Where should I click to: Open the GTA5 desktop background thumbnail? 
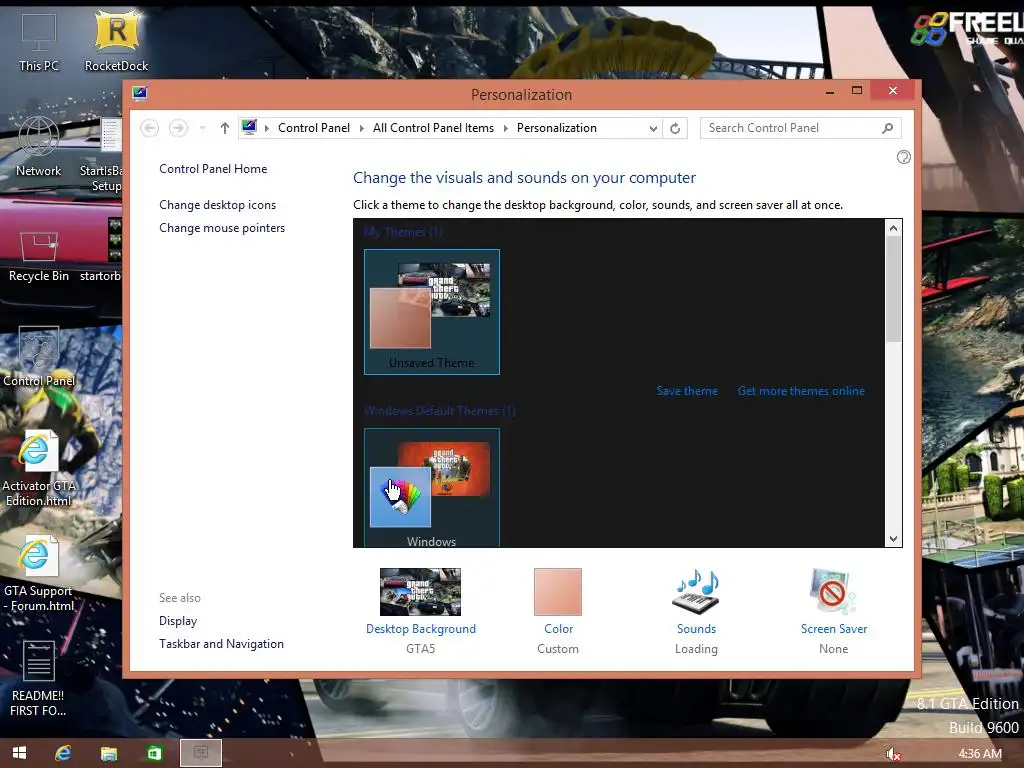[x=421, y=592]
